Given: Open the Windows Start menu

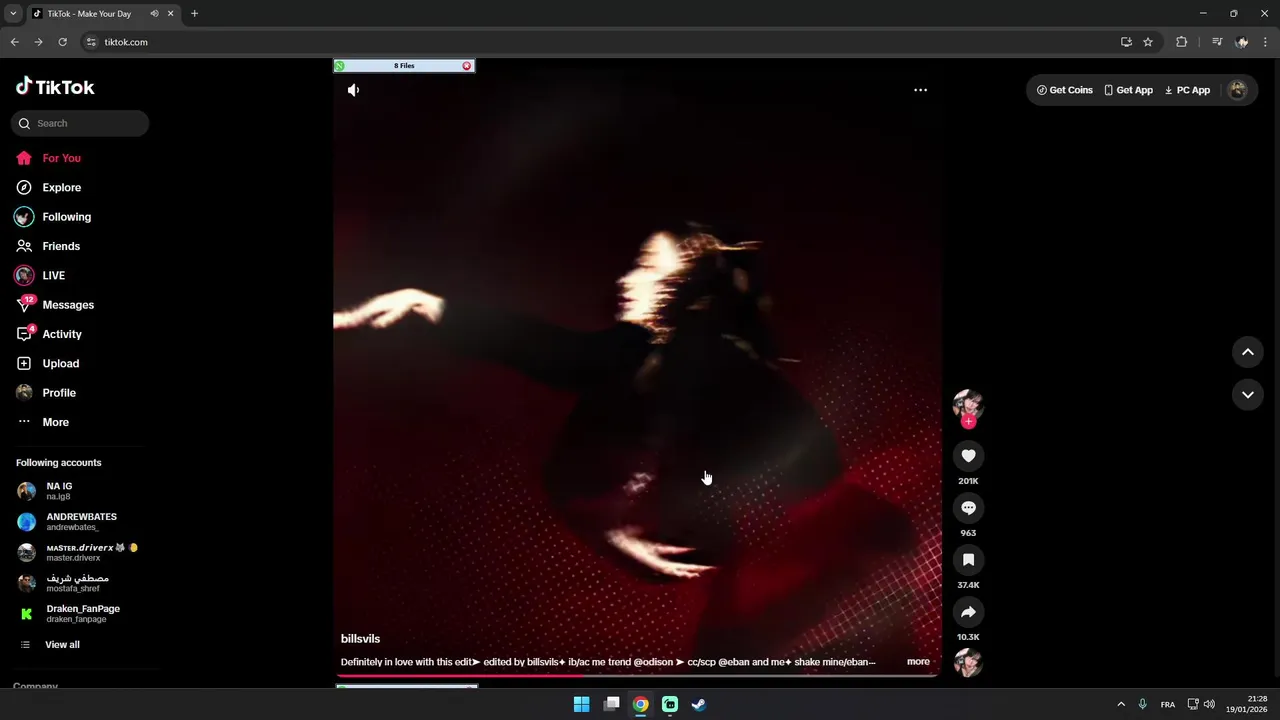Looking at the screenshot, I should (581, 704).
